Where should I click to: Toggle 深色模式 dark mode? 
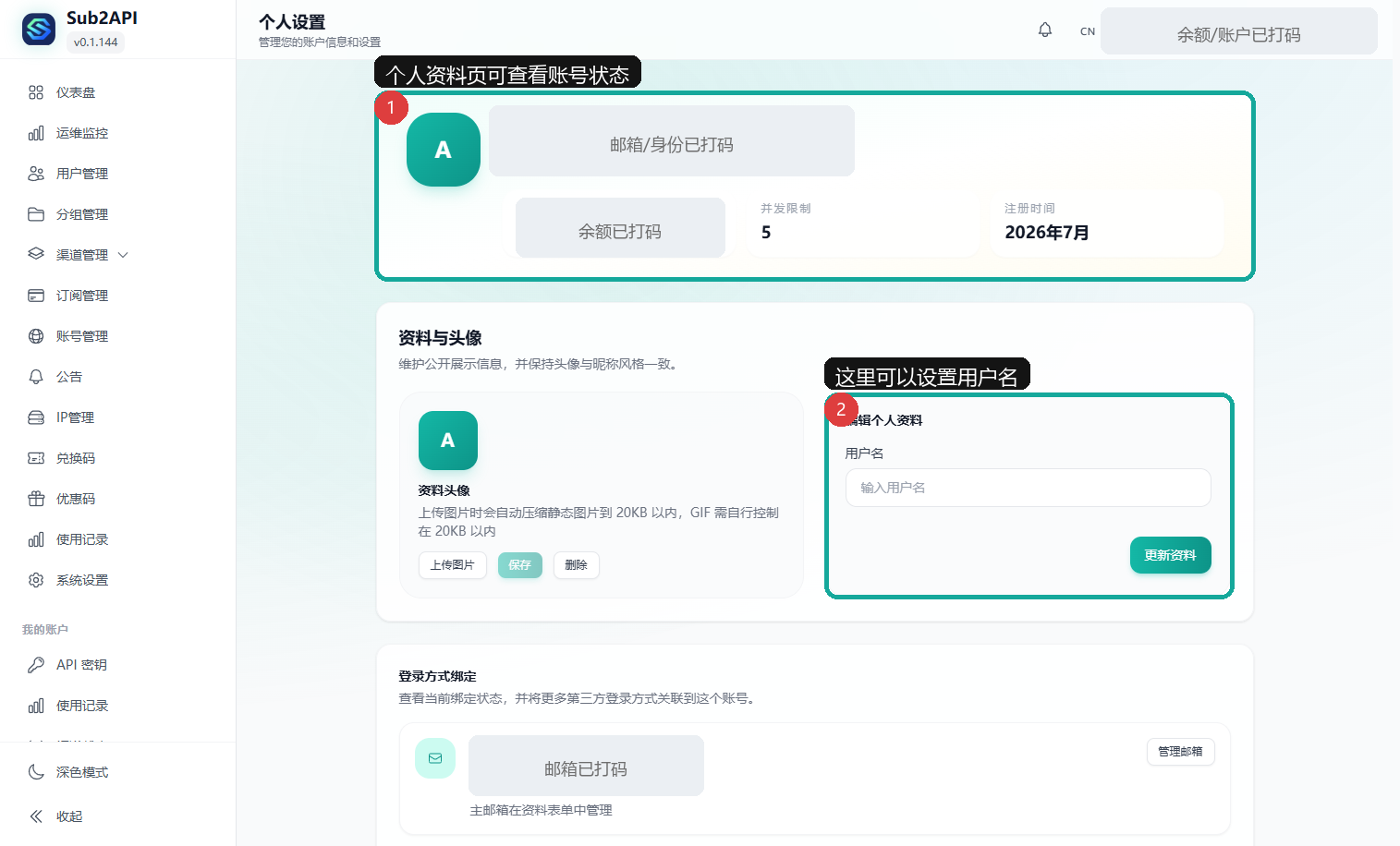click(x=117, y=772)
